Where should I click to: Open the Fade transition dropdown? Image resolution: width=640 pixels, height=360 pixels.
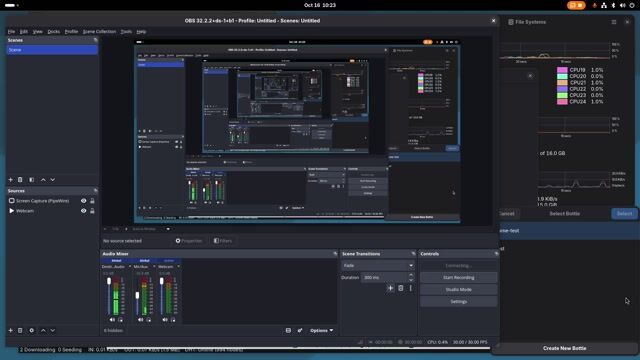tap(378, 265)
